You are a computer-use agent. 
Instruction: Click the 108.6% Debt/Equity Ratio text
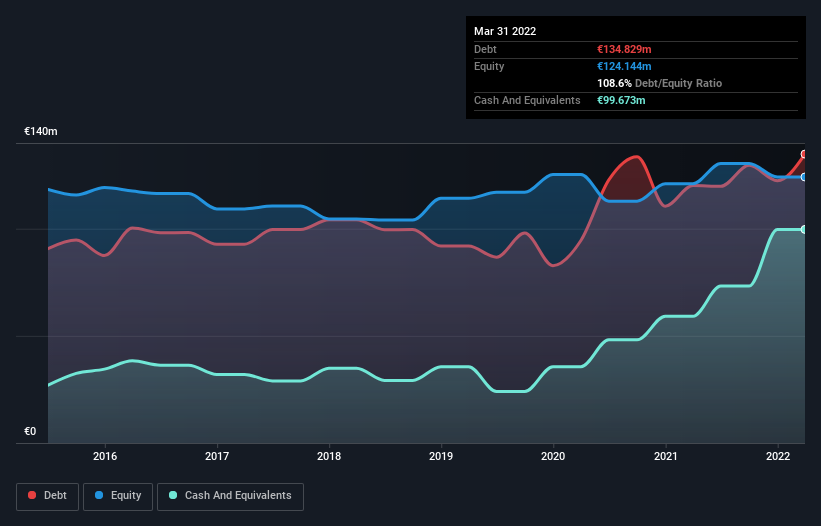[x=659, y=83]
